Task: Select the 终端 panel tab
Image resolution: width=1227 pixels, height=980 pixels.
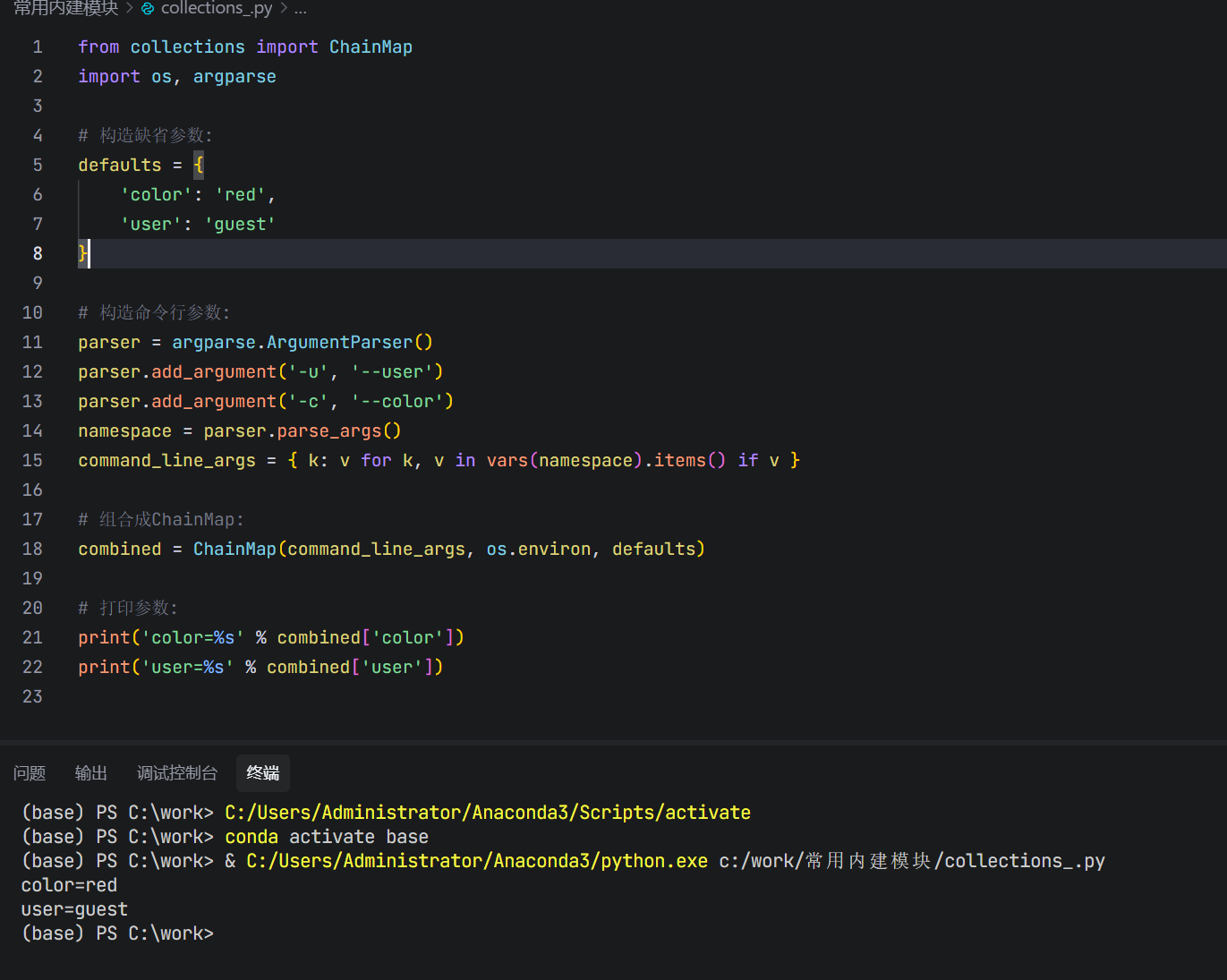Action: point(262,772)
